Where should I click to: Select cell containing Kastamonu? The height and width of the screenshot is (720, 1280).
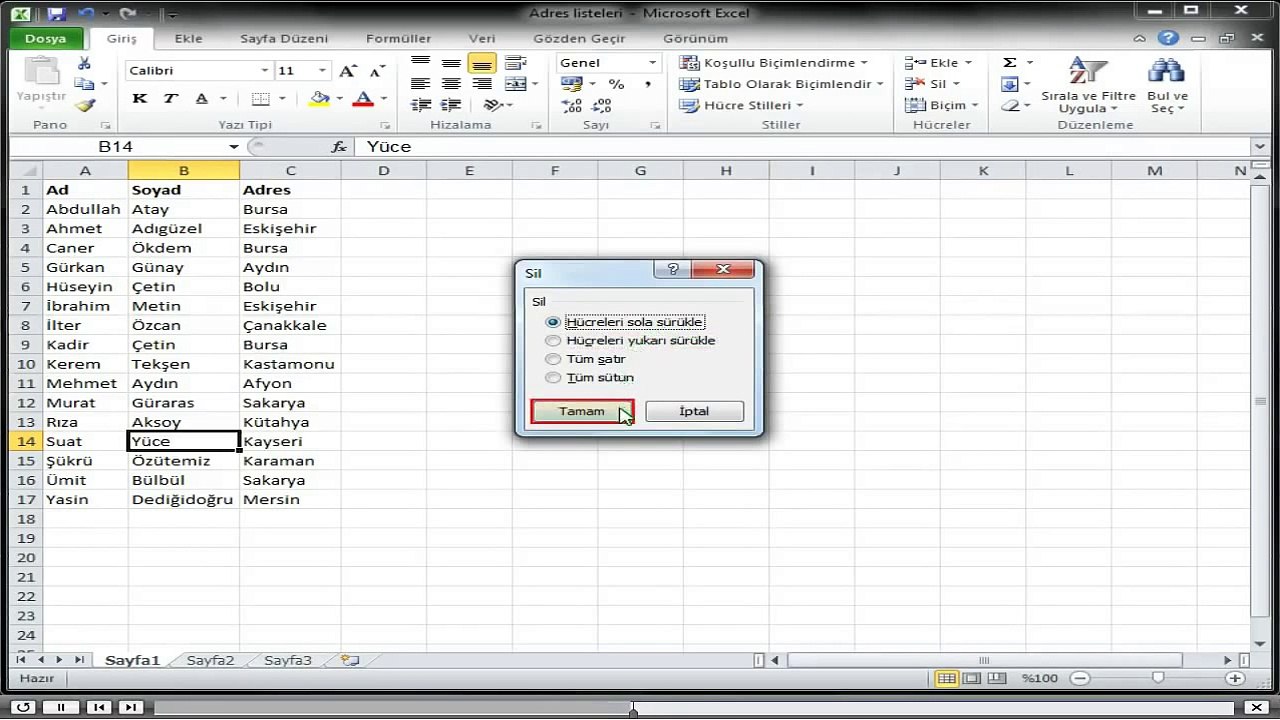(x=289, y=364)
